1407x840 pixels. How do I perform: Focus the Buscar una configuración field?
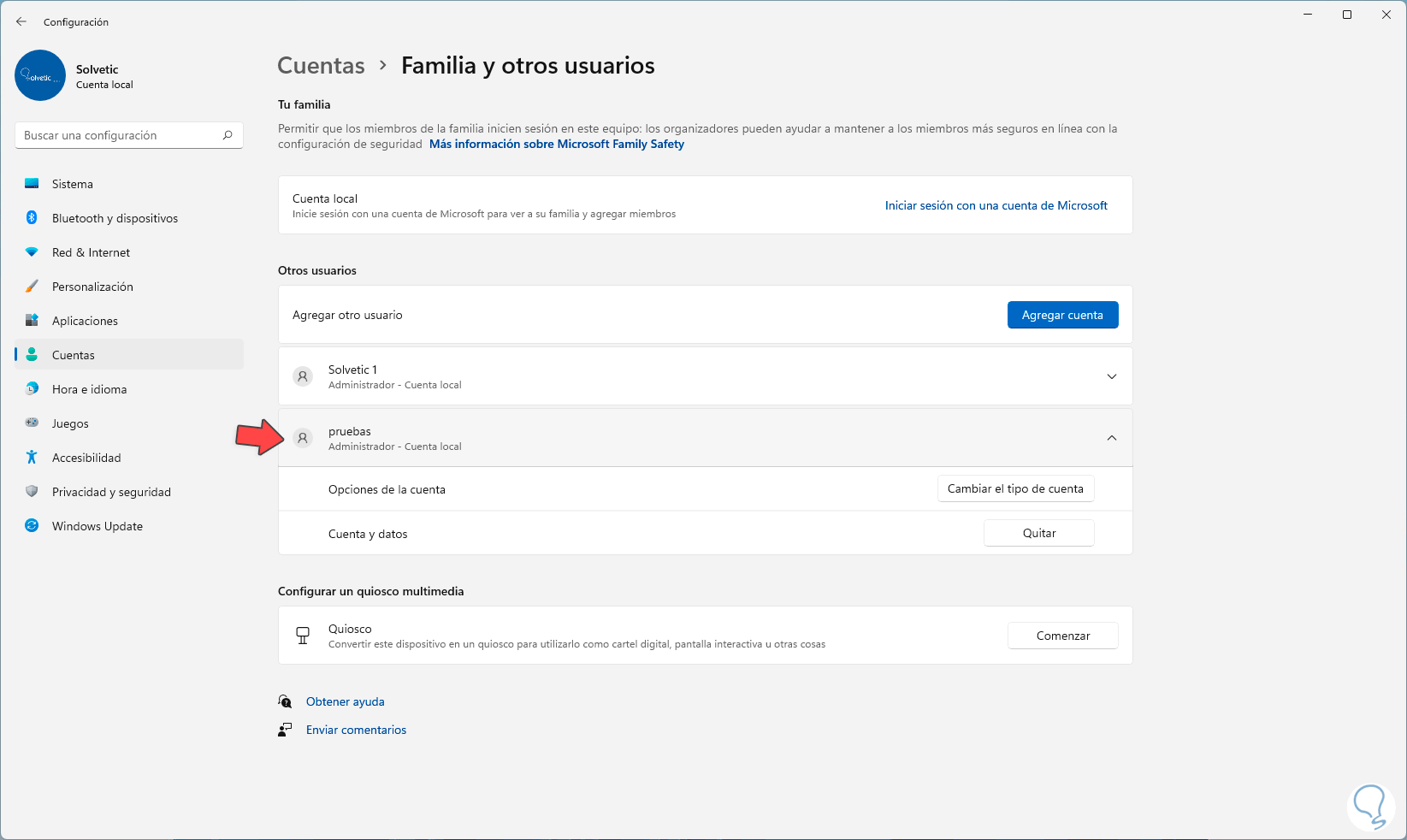[120, 135]
